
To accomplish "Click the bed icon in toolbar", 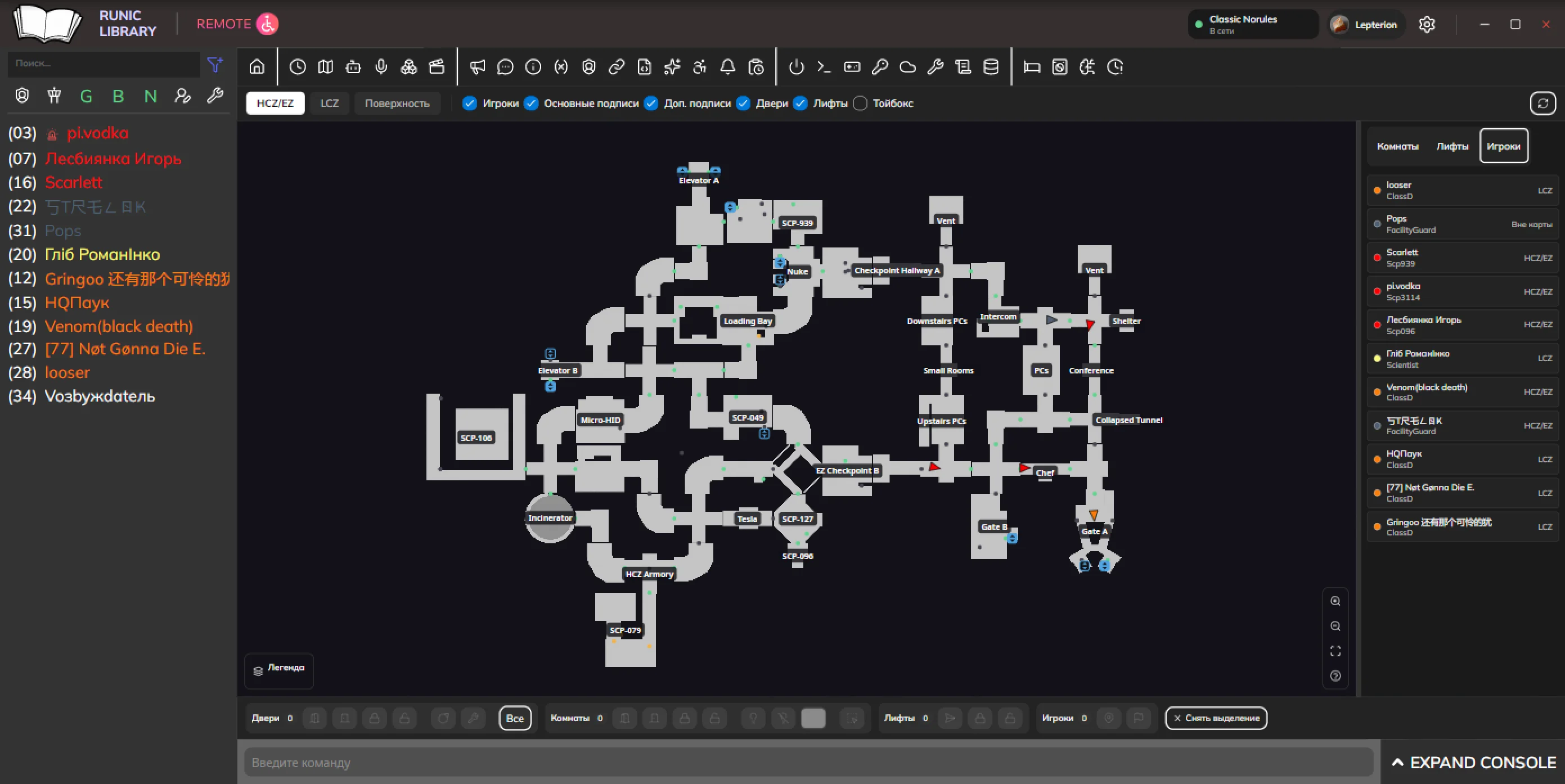I will tap(1032, 67).
